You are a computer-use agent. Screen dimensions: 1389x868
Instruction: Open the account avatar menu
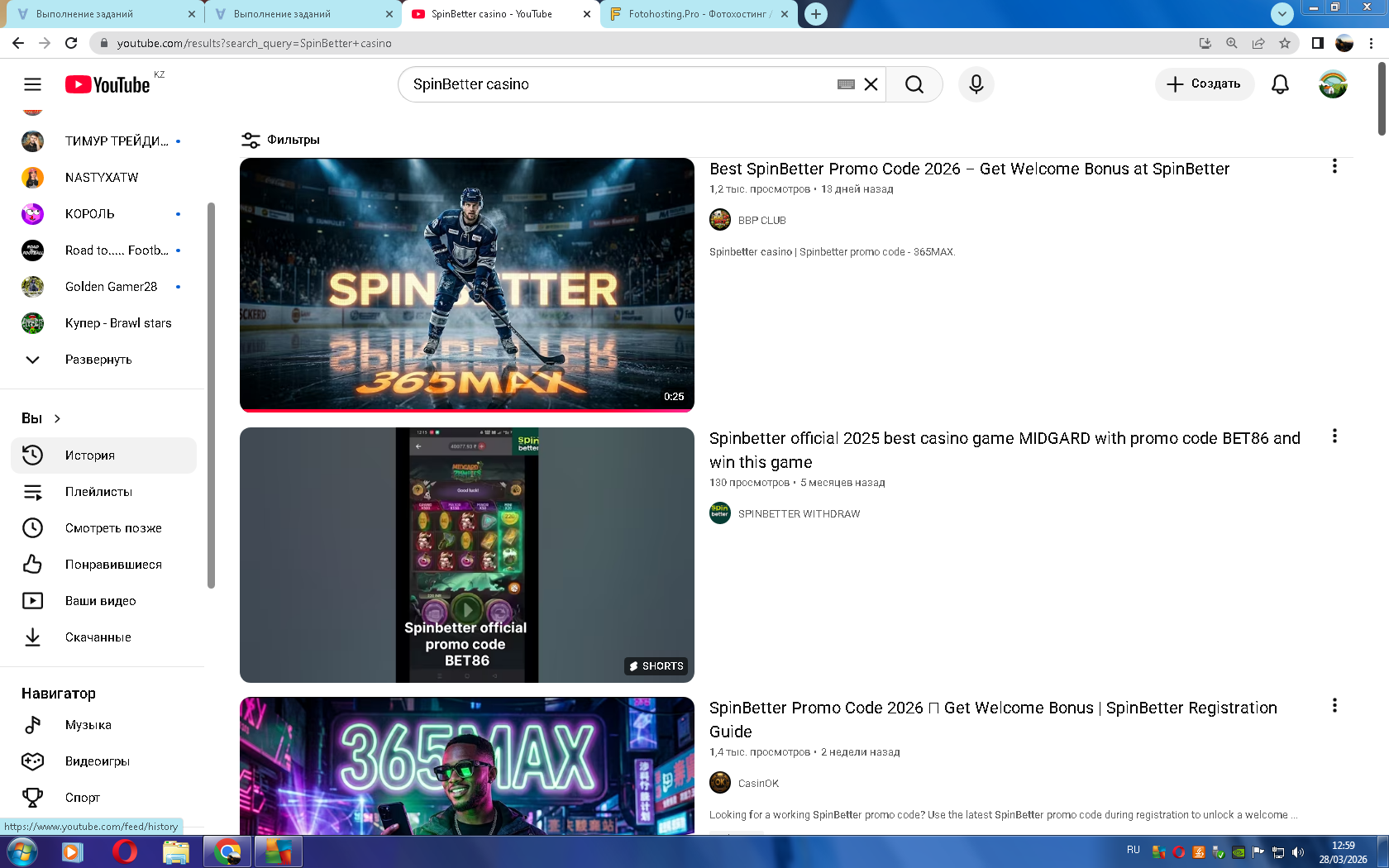pos(1332,84)
